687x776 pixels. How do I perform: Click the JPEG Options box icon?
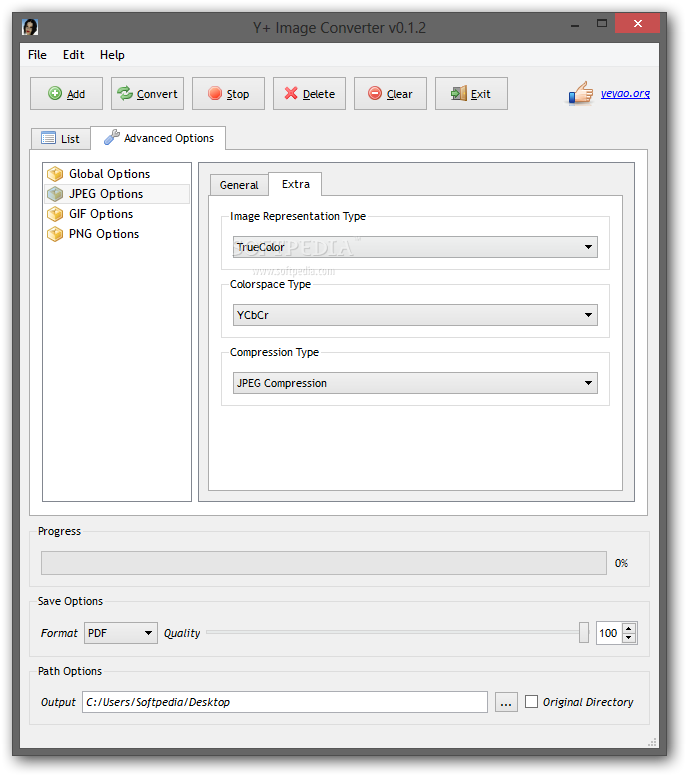(x=55, y=194)
